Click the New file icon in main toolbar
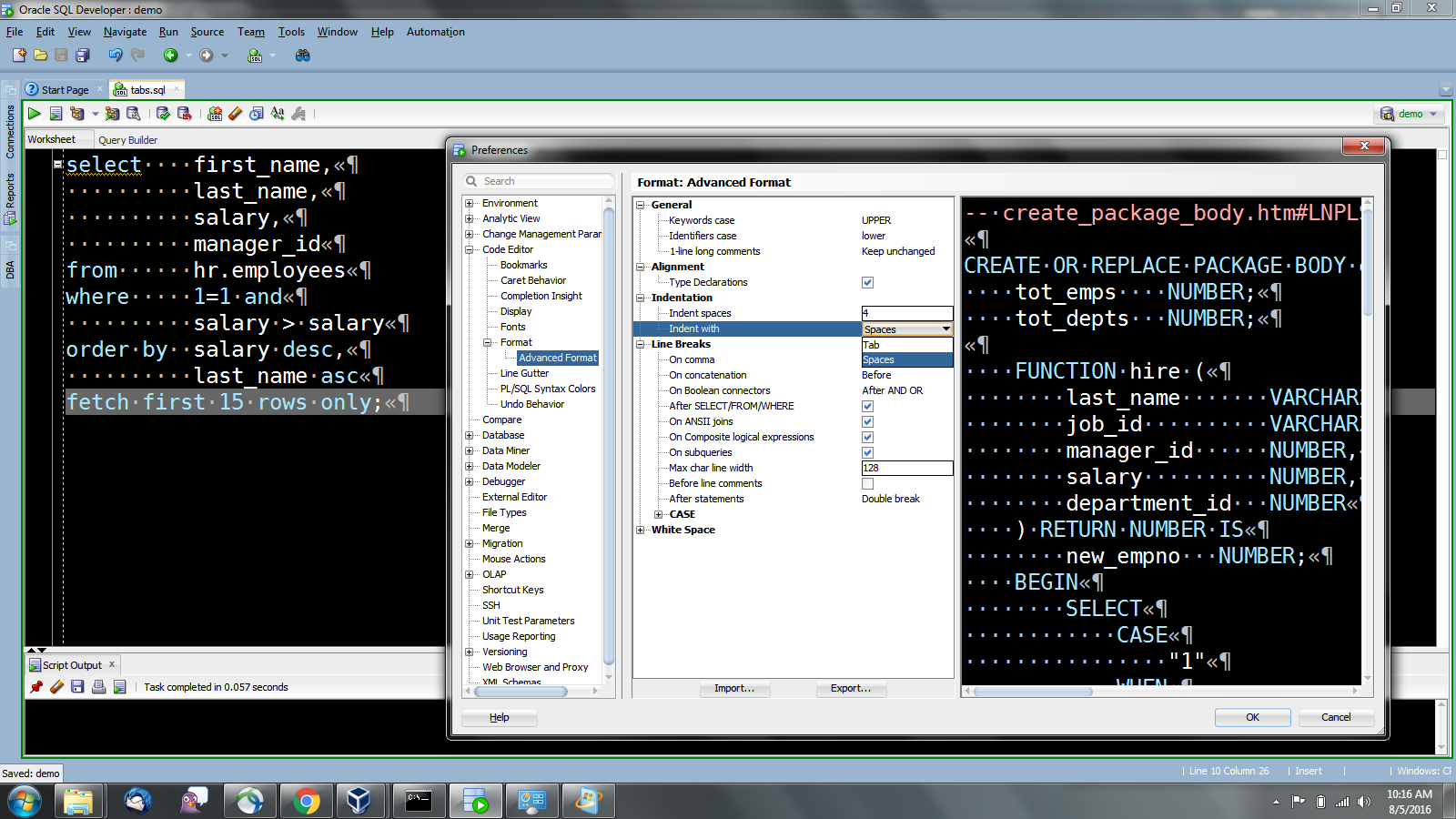The width and height of the screenshot is (1456, 819). (x=19, y=56)
